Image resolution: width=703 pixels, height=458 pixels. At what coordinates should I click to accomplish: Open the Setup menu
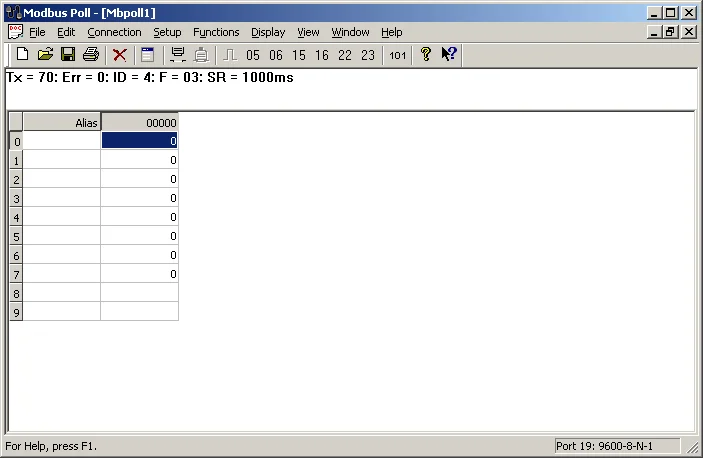(167, 32)
